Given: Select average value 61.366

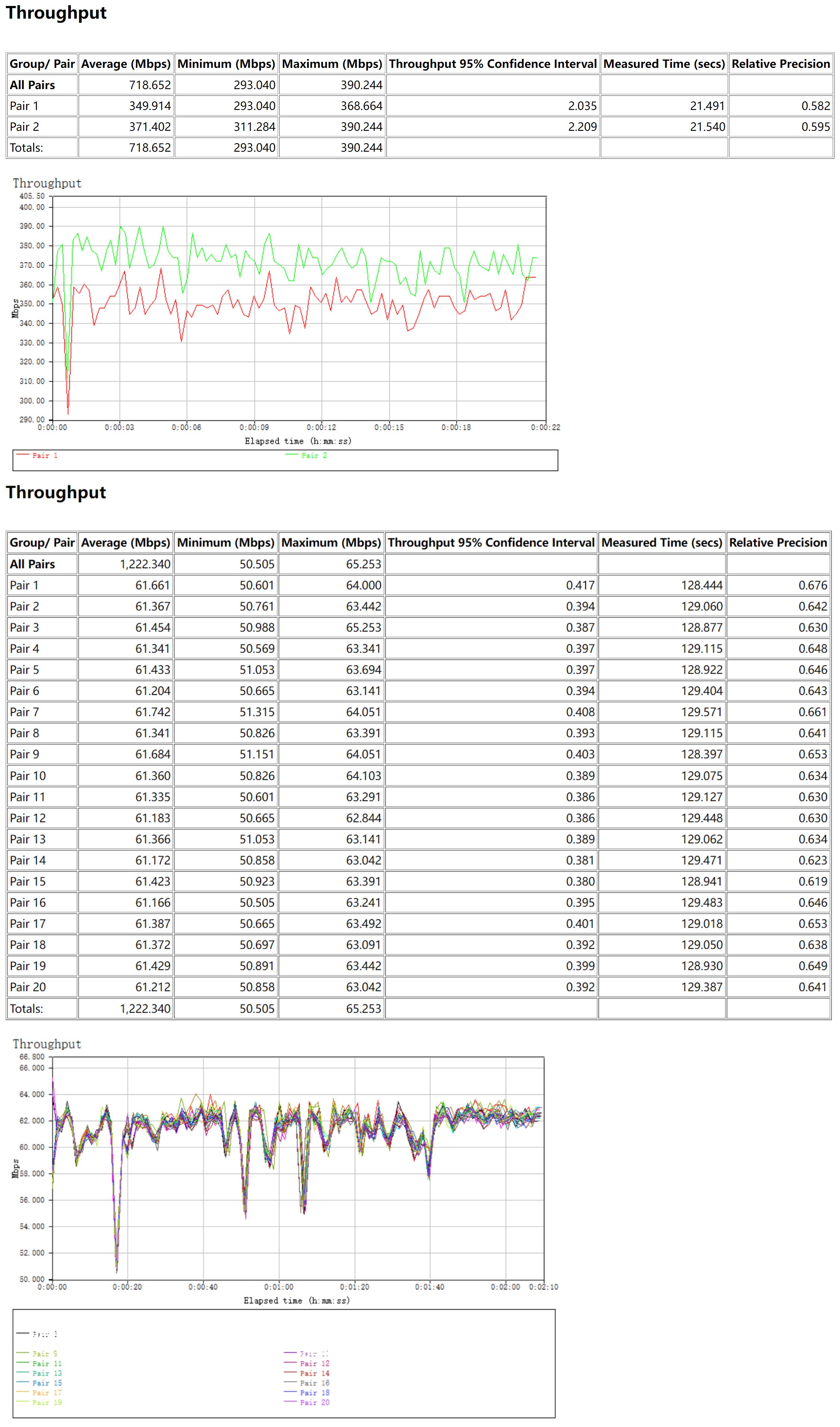Looking at the screenshot, I should [x=153, y=840].
